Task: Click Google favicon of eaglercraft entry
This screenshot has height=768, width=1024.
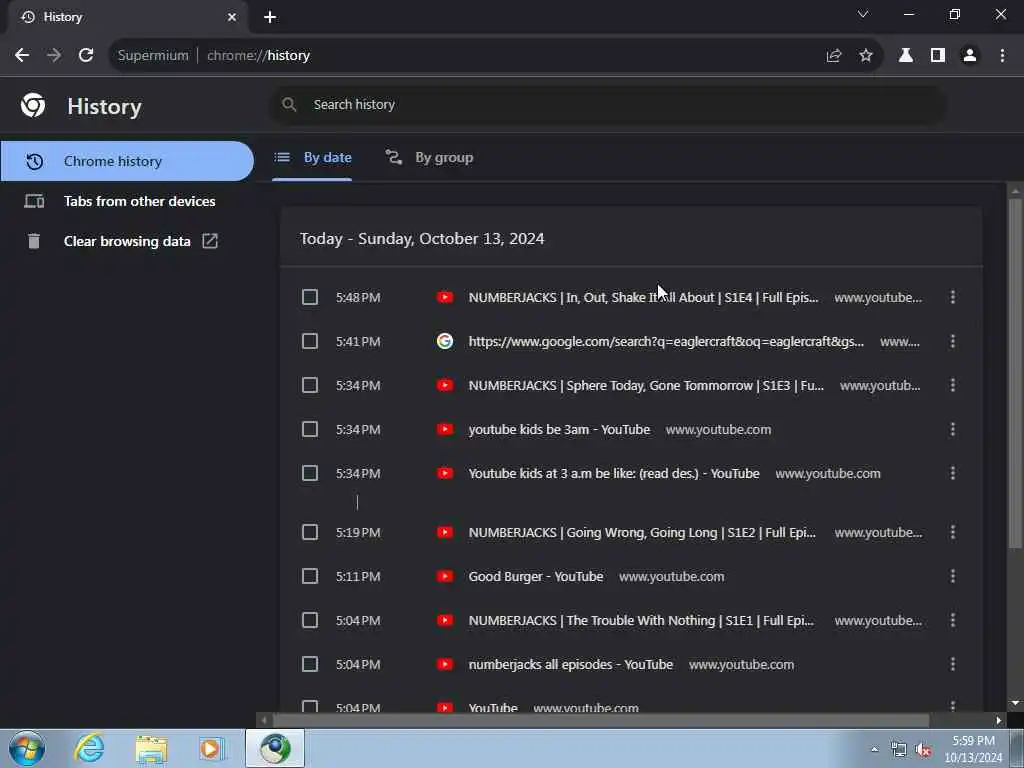Action: pyautogui.click(x=445, y=341)
